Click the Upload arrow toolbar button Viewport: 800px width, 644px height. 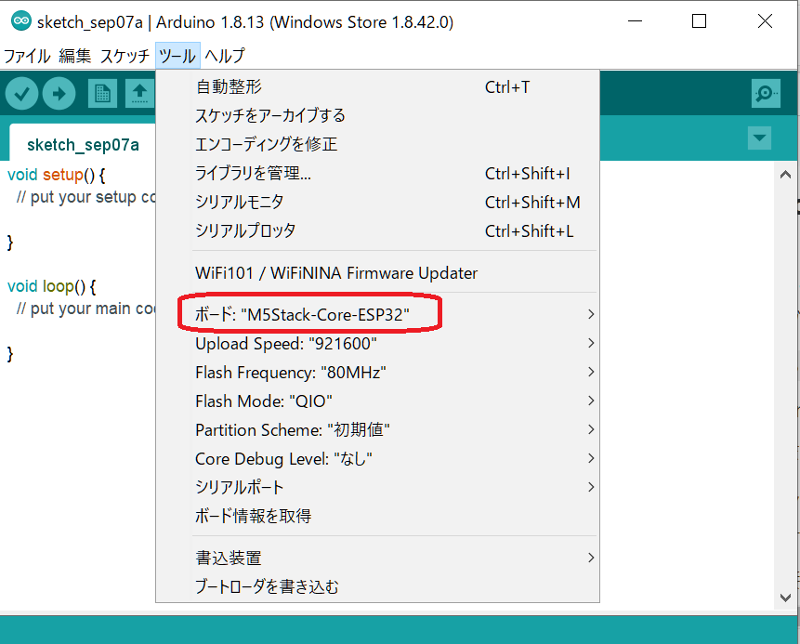coord(59,93)
